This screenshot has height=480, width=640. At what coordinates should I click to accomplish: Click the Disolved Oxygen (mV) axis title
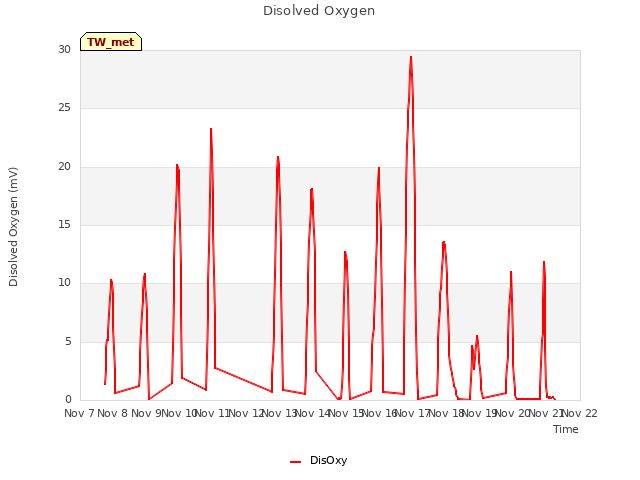[x=13, y=227]
